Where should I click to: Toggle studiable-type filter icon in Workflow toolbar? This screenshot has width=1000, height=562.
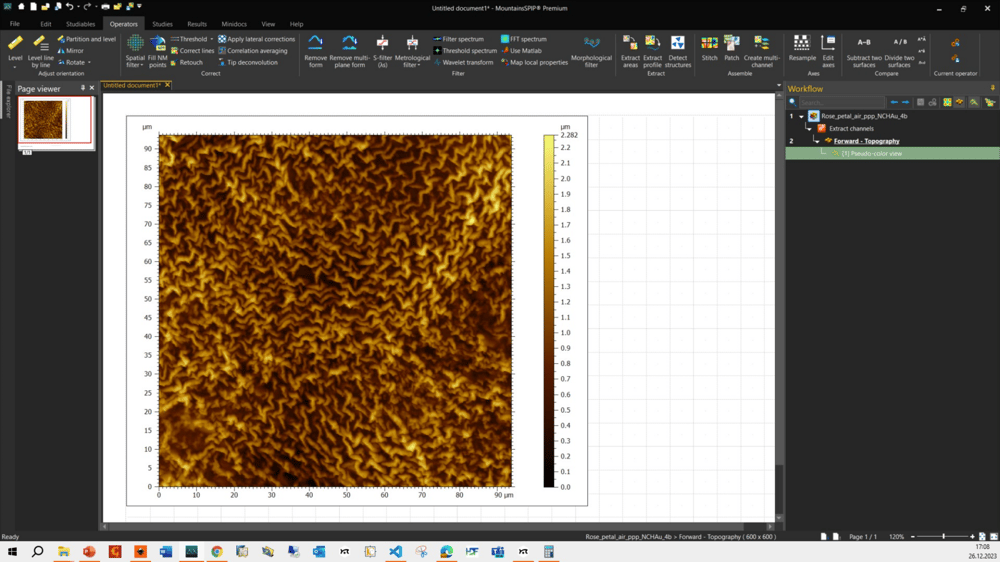[x=947, y=102]
